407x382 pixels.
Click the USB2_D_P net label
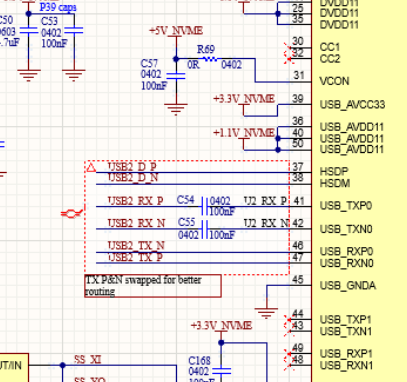[132, 167]
